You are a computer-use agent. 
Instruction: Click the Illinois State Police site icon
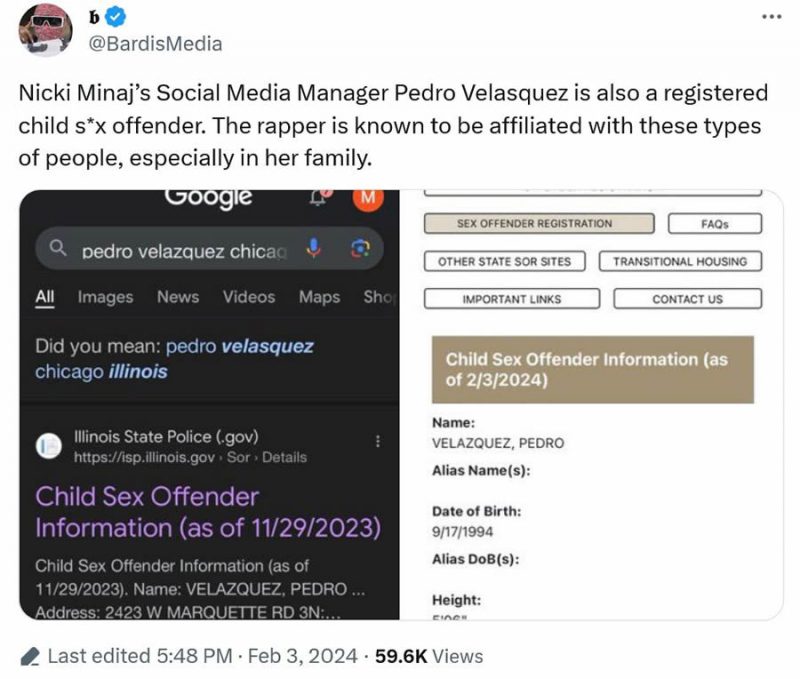coord(48,447)
